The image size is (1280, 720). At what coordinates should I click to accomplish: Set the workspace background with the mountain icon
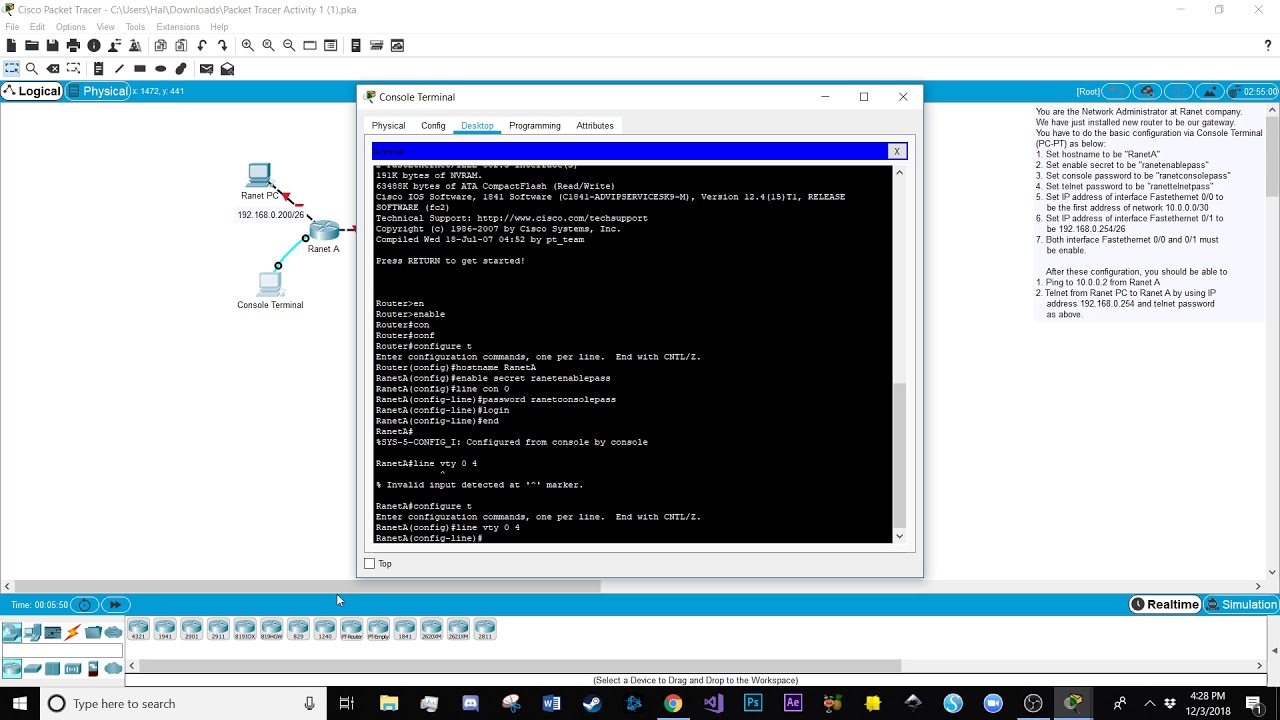click(x=1210, y=91)
